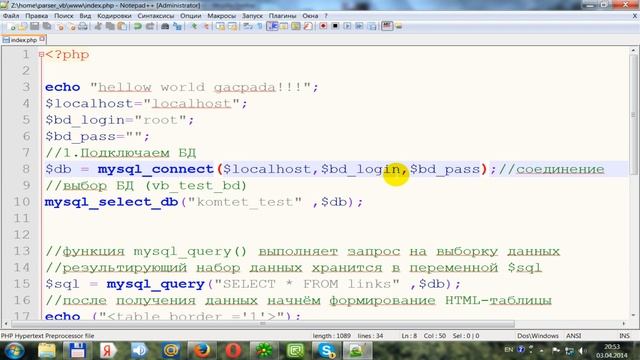Start macro recording with red dot icon
Viewport: 640px width, 360px height.
point(323,27)
